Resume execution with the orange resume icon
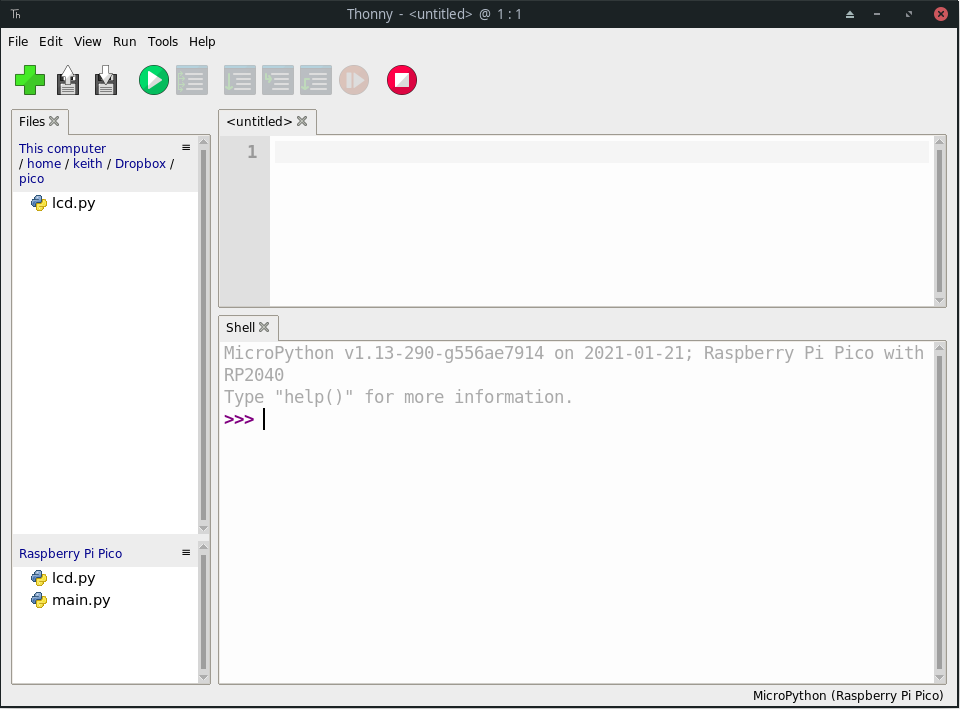This screenshot has height=709, width=960. (x=354, y=80)
